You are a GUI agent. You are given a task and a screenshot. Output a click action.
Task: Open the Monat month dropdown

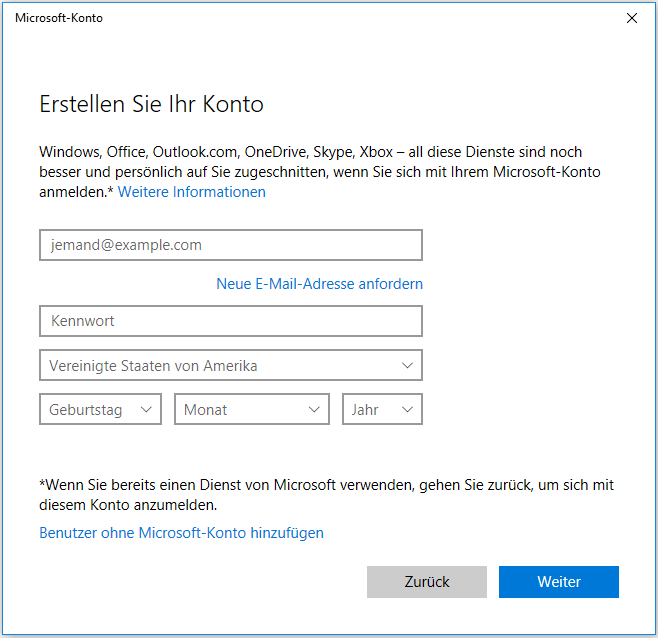coord(252,409)
